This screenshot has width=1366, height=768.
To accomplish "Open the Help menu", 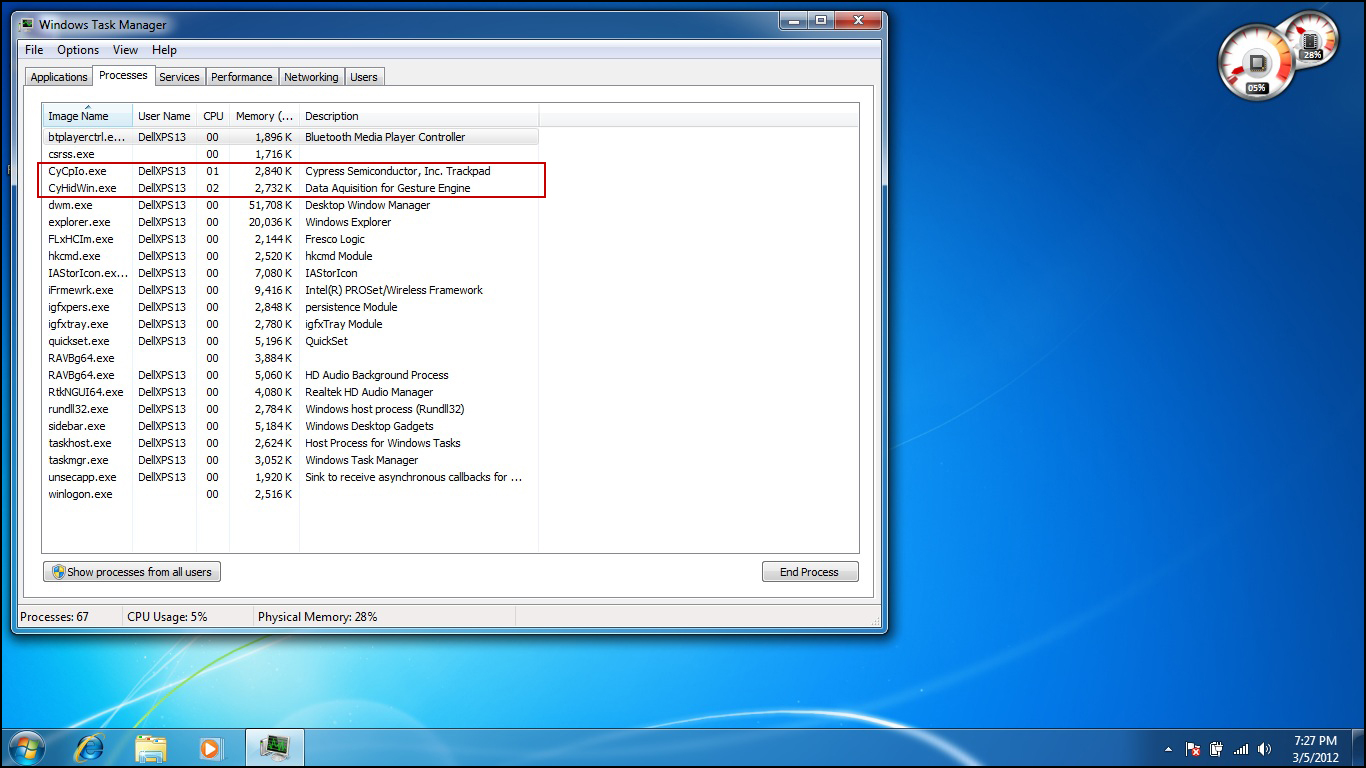I will tap(164, 50).
